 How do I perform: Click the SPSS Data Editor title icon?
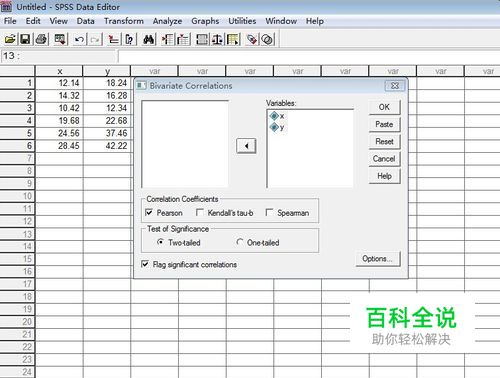[7, 7]
